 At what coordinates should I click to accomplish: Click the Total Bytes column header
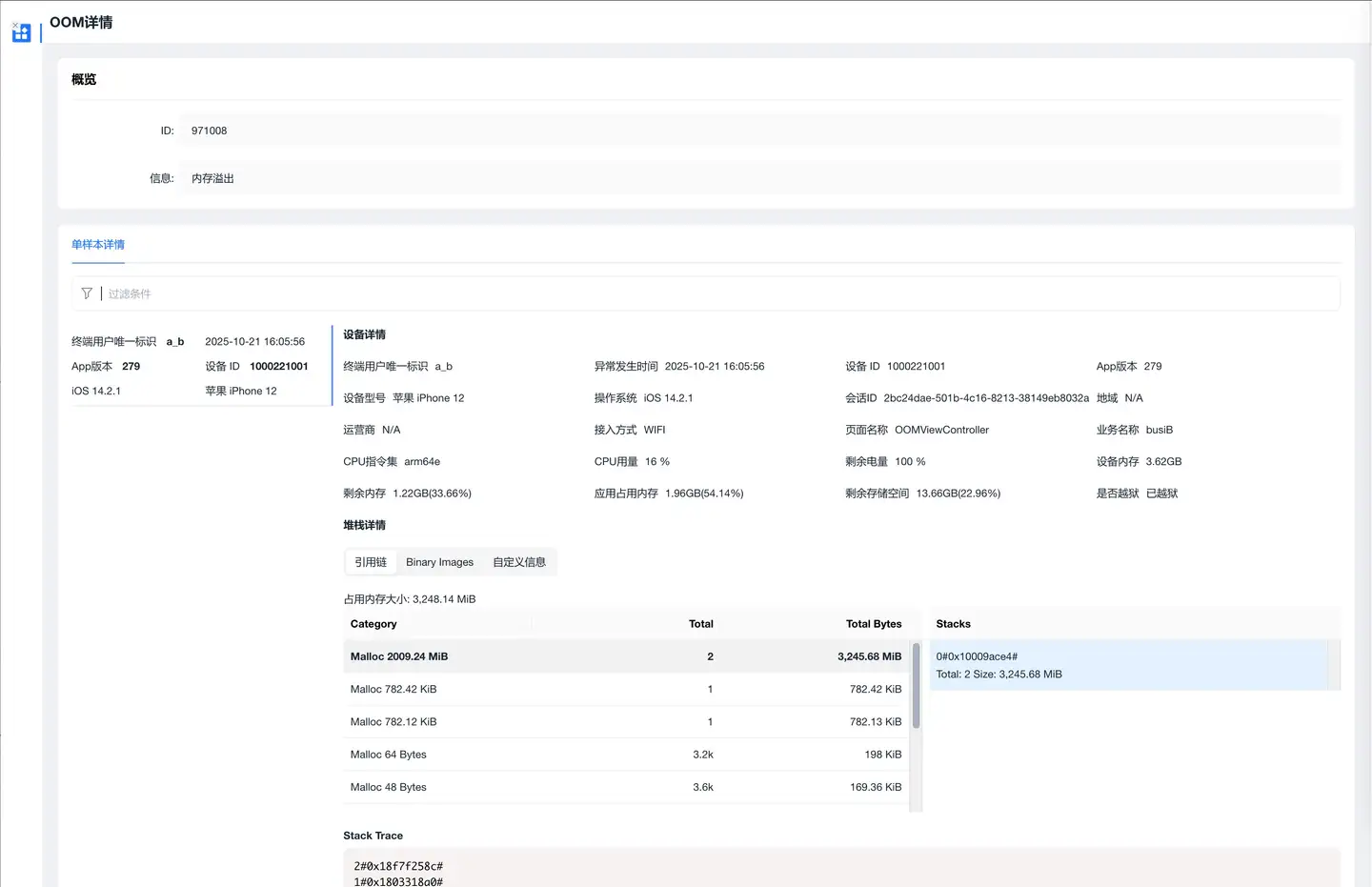pyautogui.click(x=873, y=624)
